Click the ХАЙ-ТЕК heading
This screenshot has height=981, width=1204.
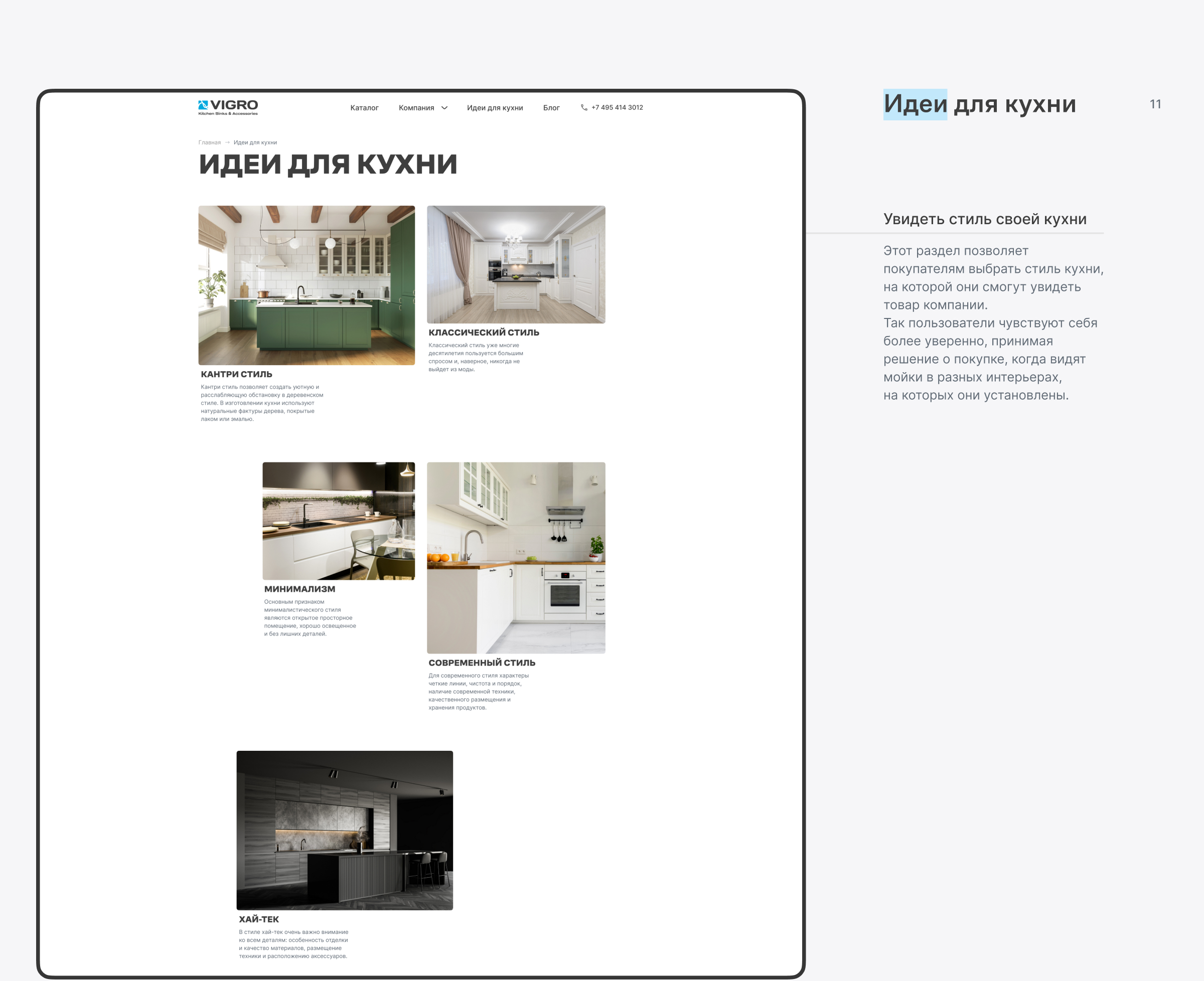pos(259,919)
